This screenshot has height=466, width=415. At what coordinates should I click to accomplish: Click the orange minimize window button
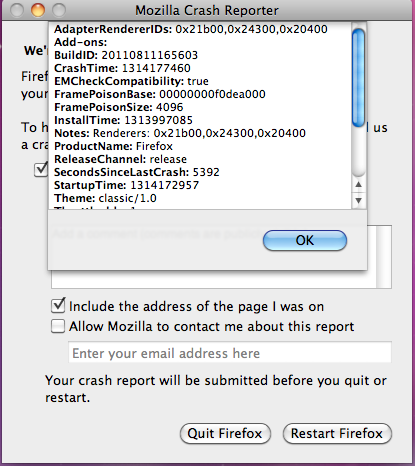tap(38, 10)
